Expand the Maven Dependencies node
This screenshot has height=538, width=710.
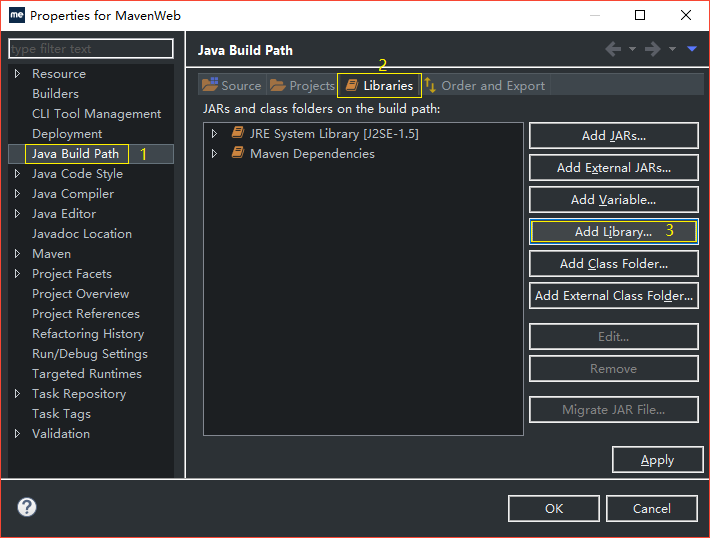point(214,154)
